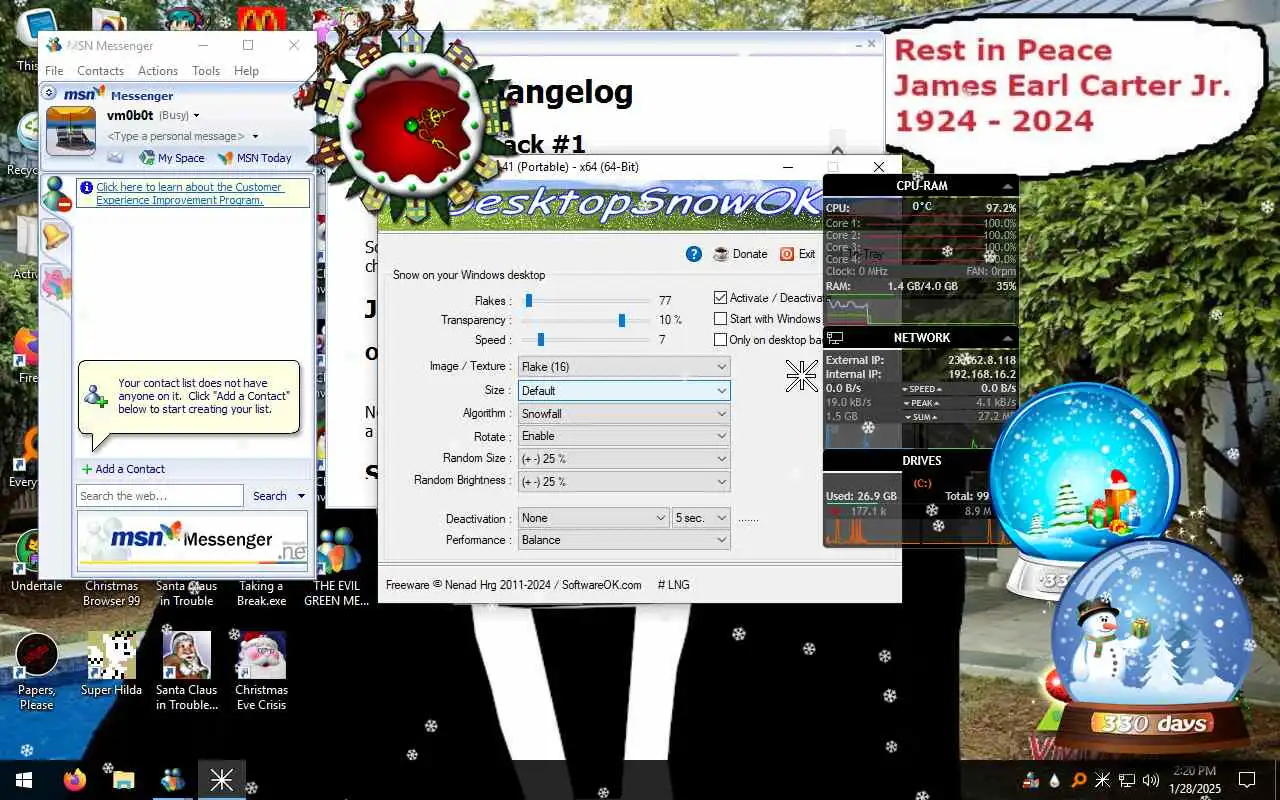
Task: Click the # LNG language option
Action: 673,585
